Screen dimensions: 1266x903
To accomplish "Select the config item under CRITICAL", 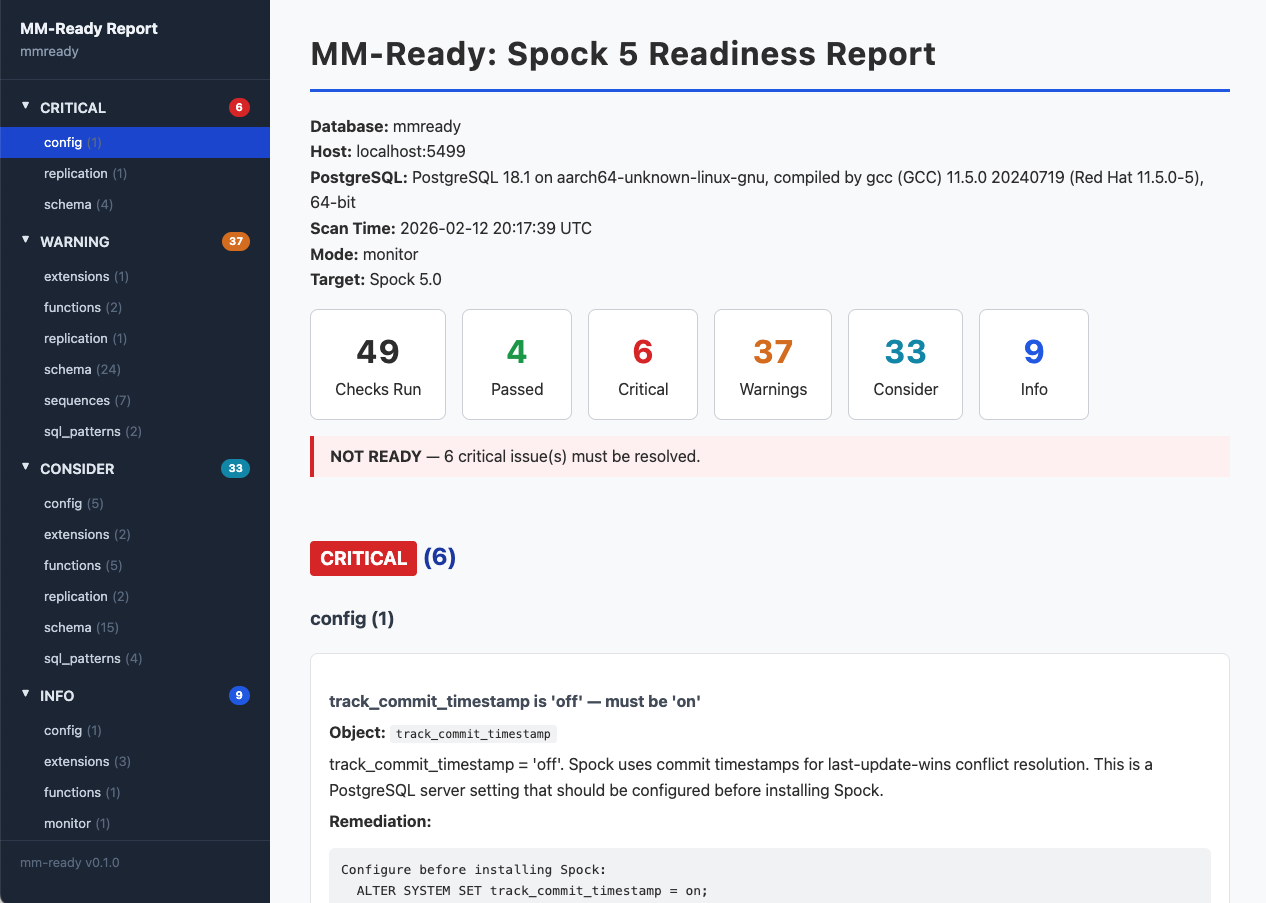I will 60,142.
